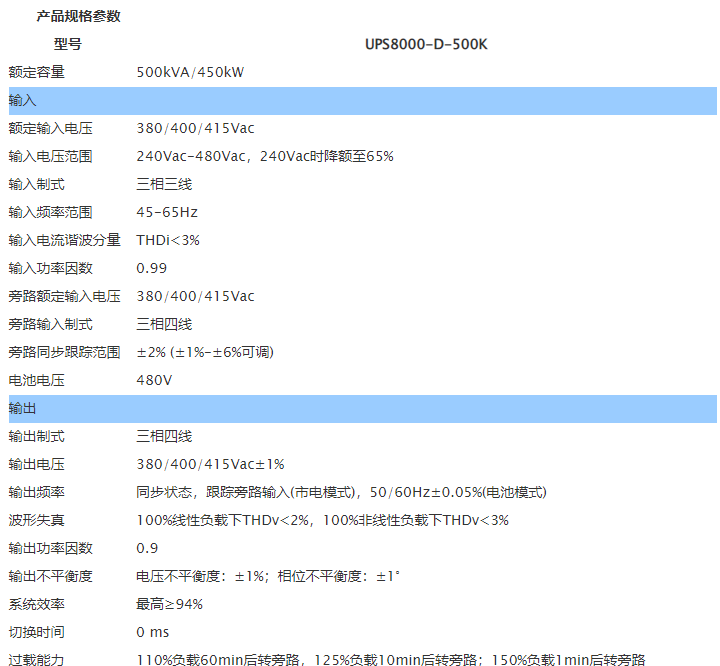Select the 波形失真 row label
The height and width of the screenshot is (666, 720).
(36, 520)
